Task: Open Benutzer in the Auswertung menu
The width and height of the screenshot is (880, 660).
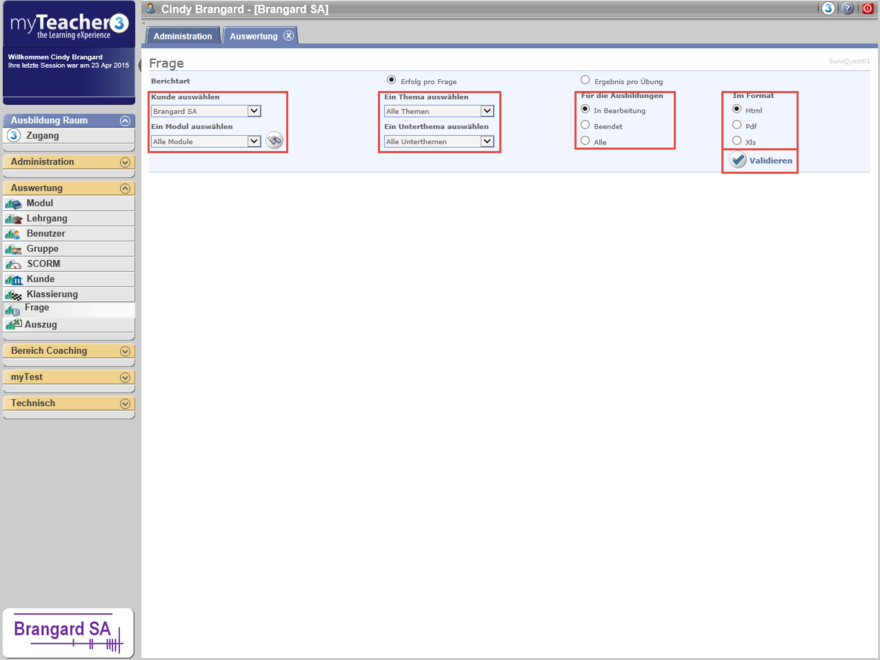Action: tap(46, 234)
